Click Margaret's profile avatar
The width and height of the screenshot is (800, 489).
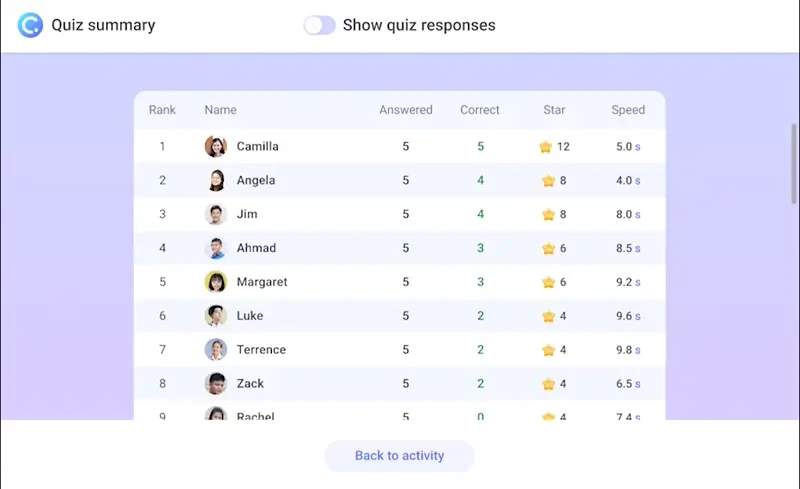(216, 282)
